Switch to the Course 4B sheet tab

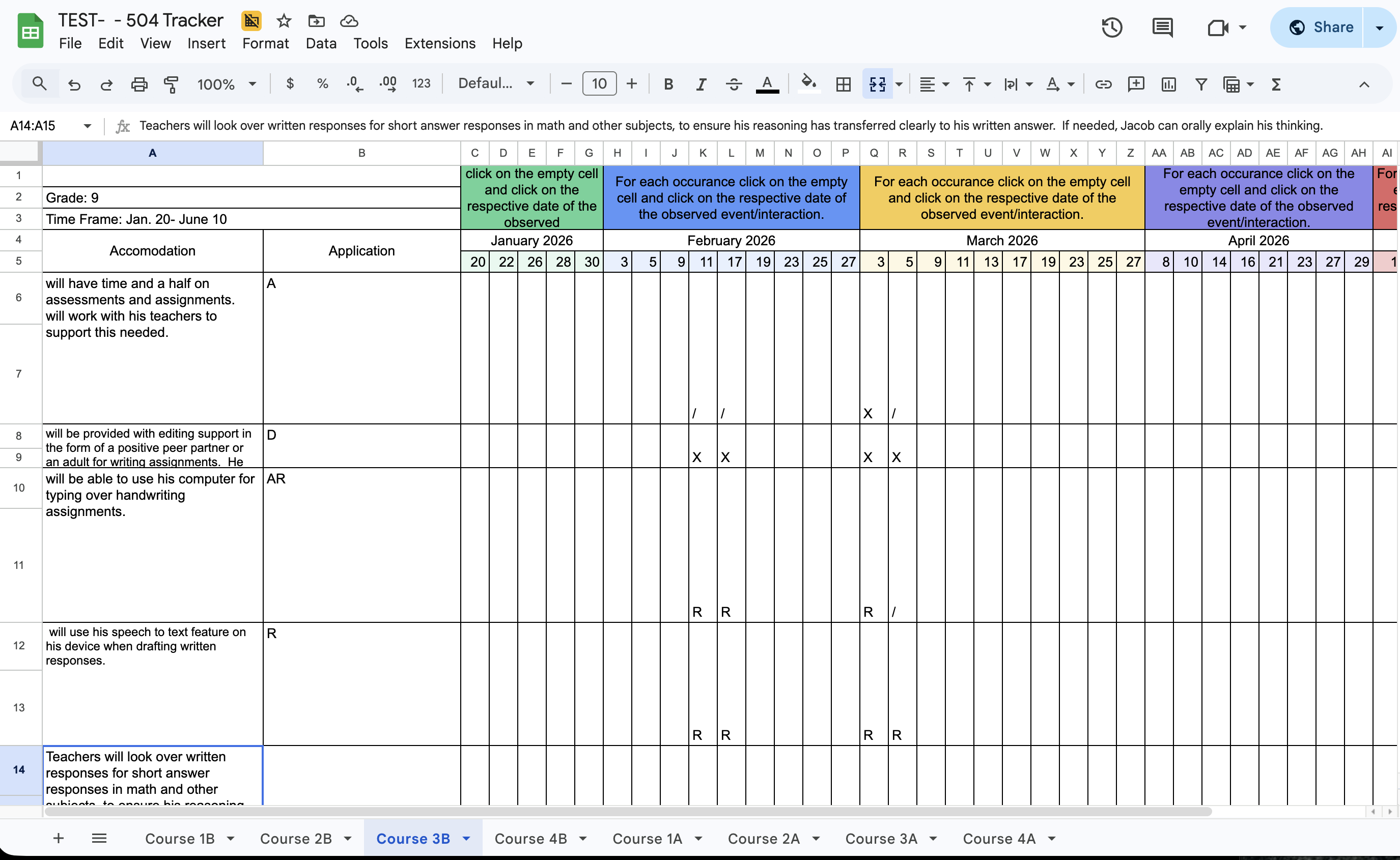tap(530, 839)
